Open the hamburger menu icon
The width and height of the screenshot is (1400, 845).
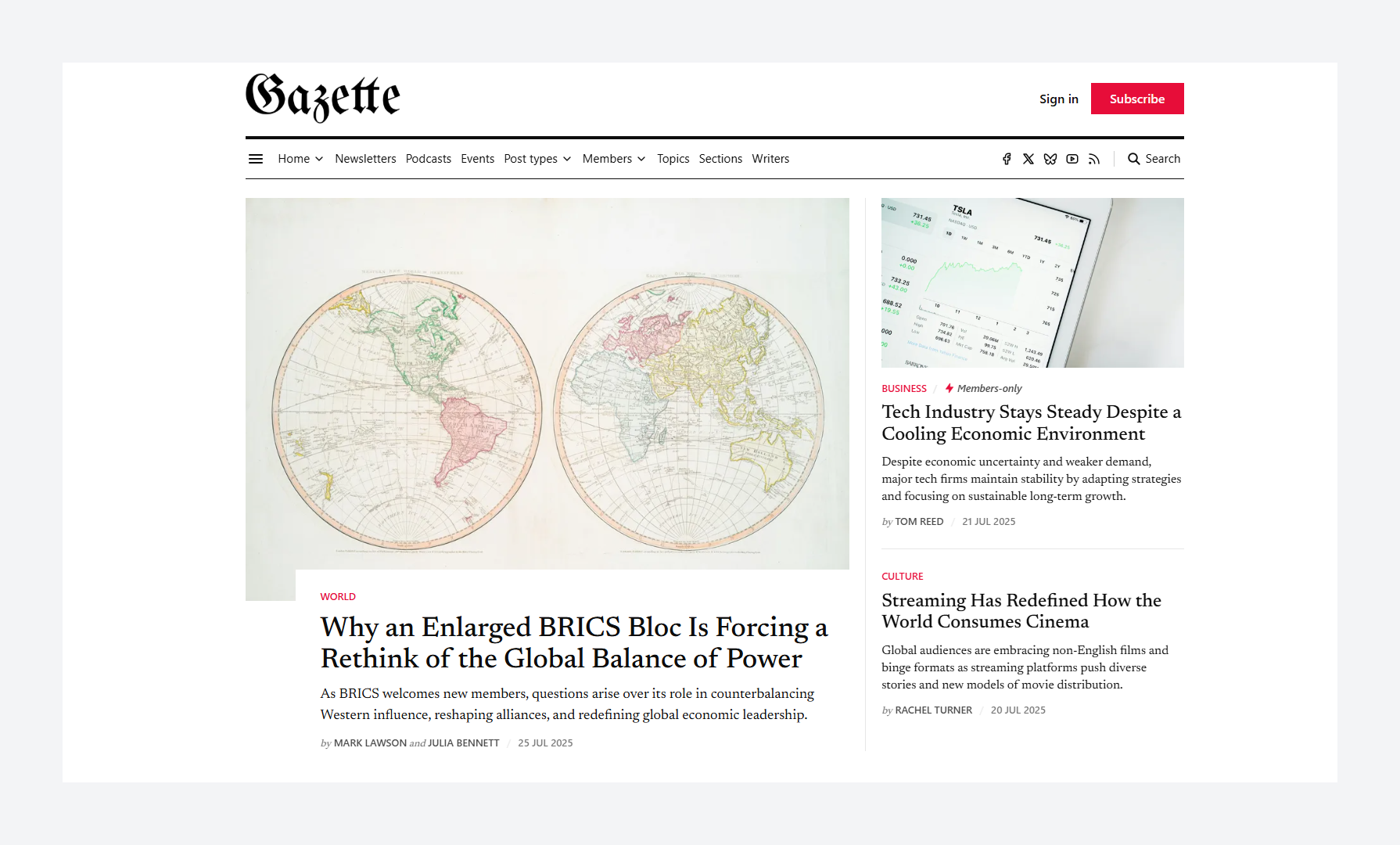coord(256,159)
